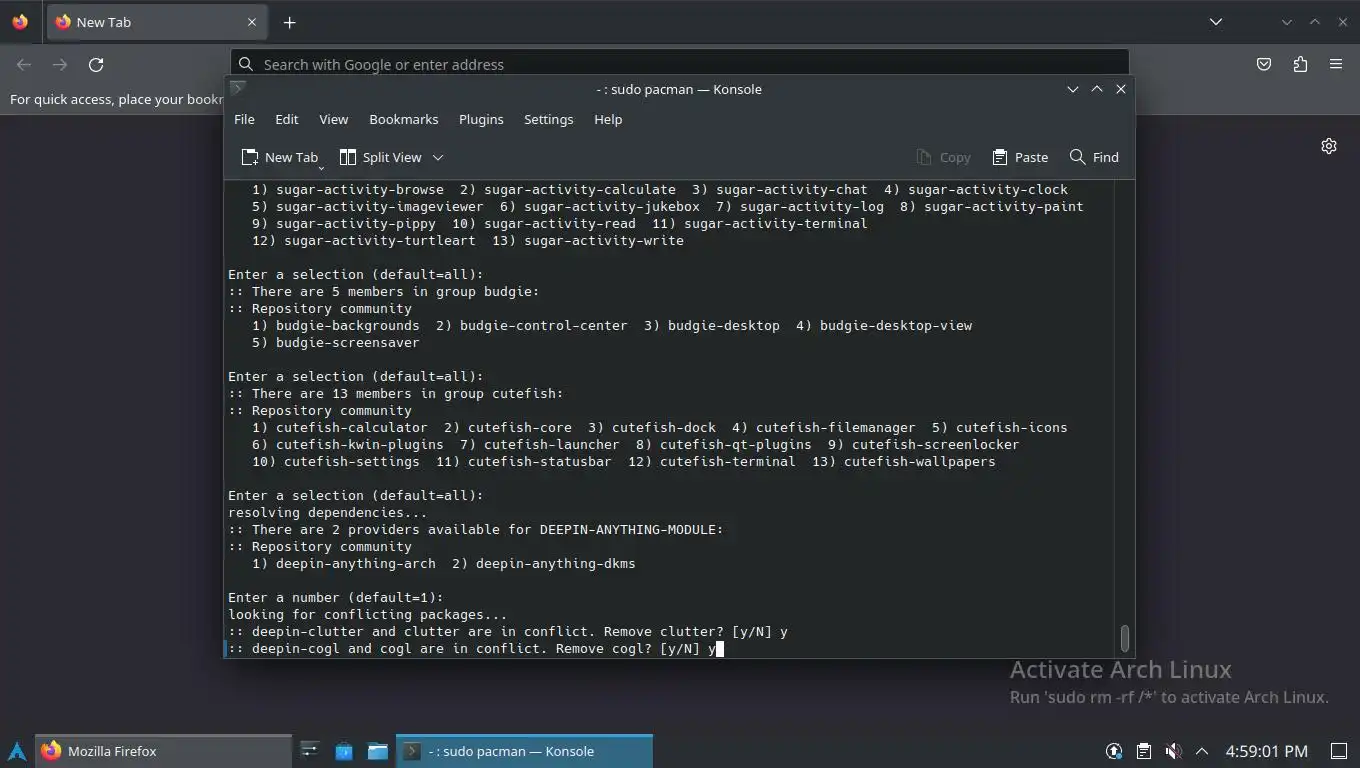
Task: Click 'budgie-backgrounds' in terminal output
Action: pos(348,326)
